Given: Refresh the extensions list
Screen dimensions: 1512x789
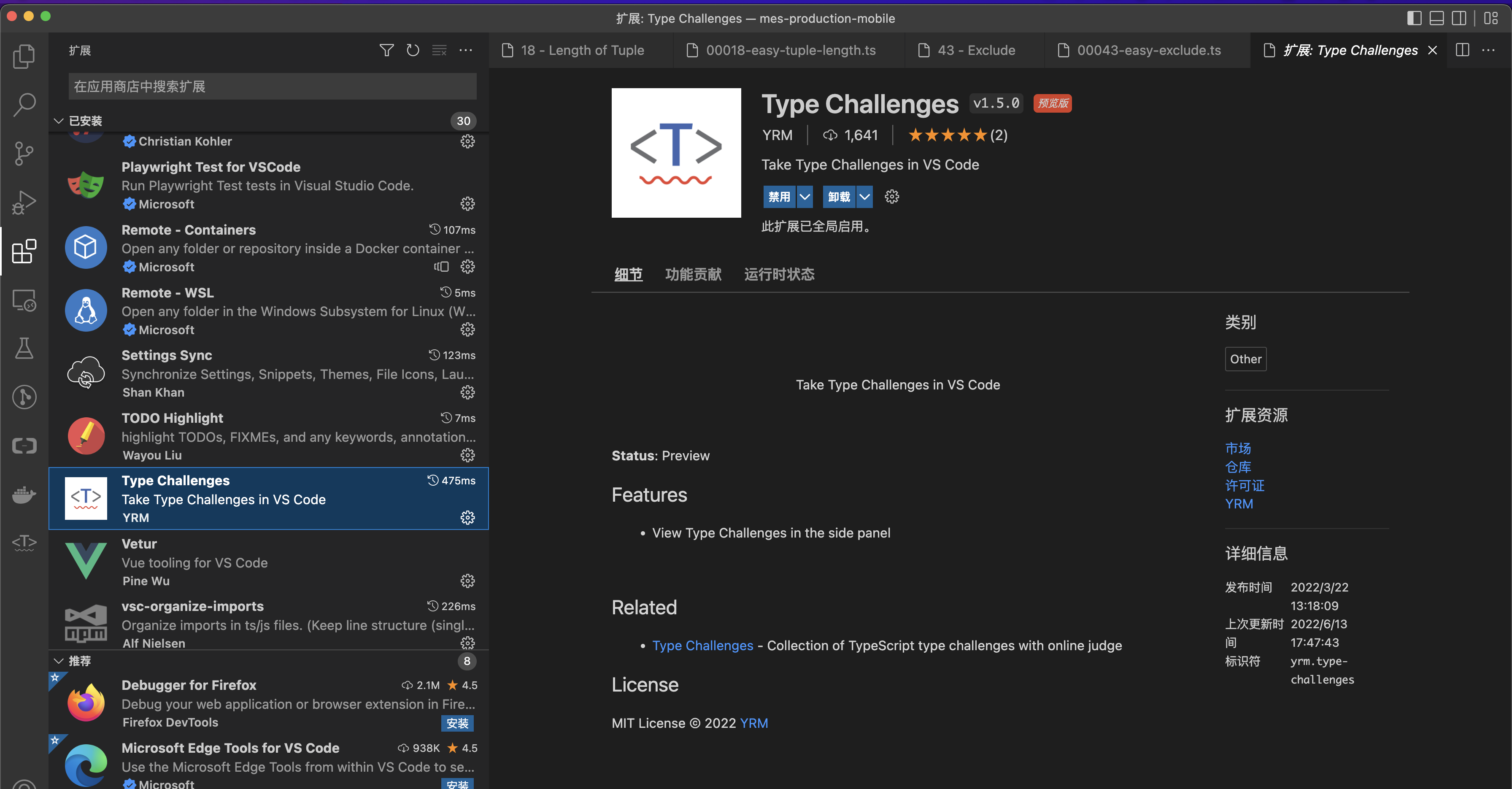Looking at the screenshot, I should [413, 51].
